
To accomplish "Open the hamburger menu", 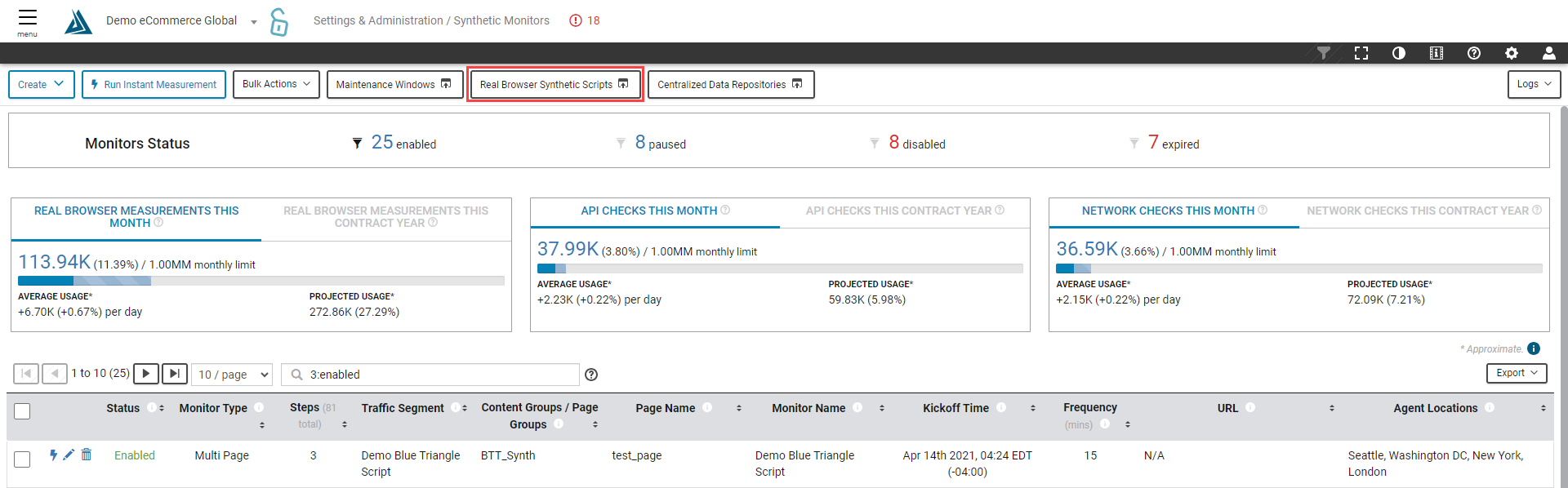I will coord(27,20).
